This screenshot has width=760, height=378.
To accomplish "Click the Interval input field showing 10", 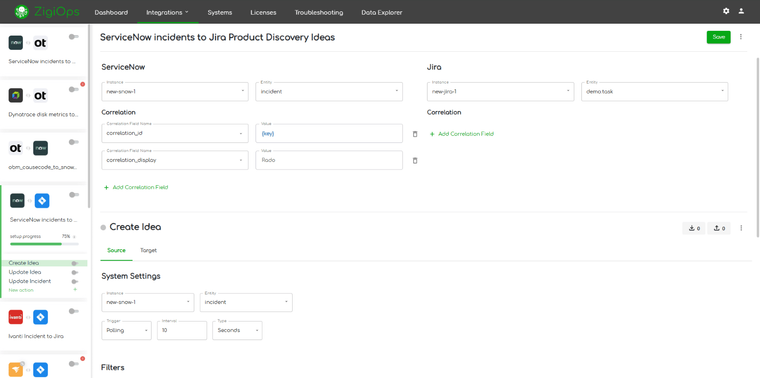I will tap(182, 331).
